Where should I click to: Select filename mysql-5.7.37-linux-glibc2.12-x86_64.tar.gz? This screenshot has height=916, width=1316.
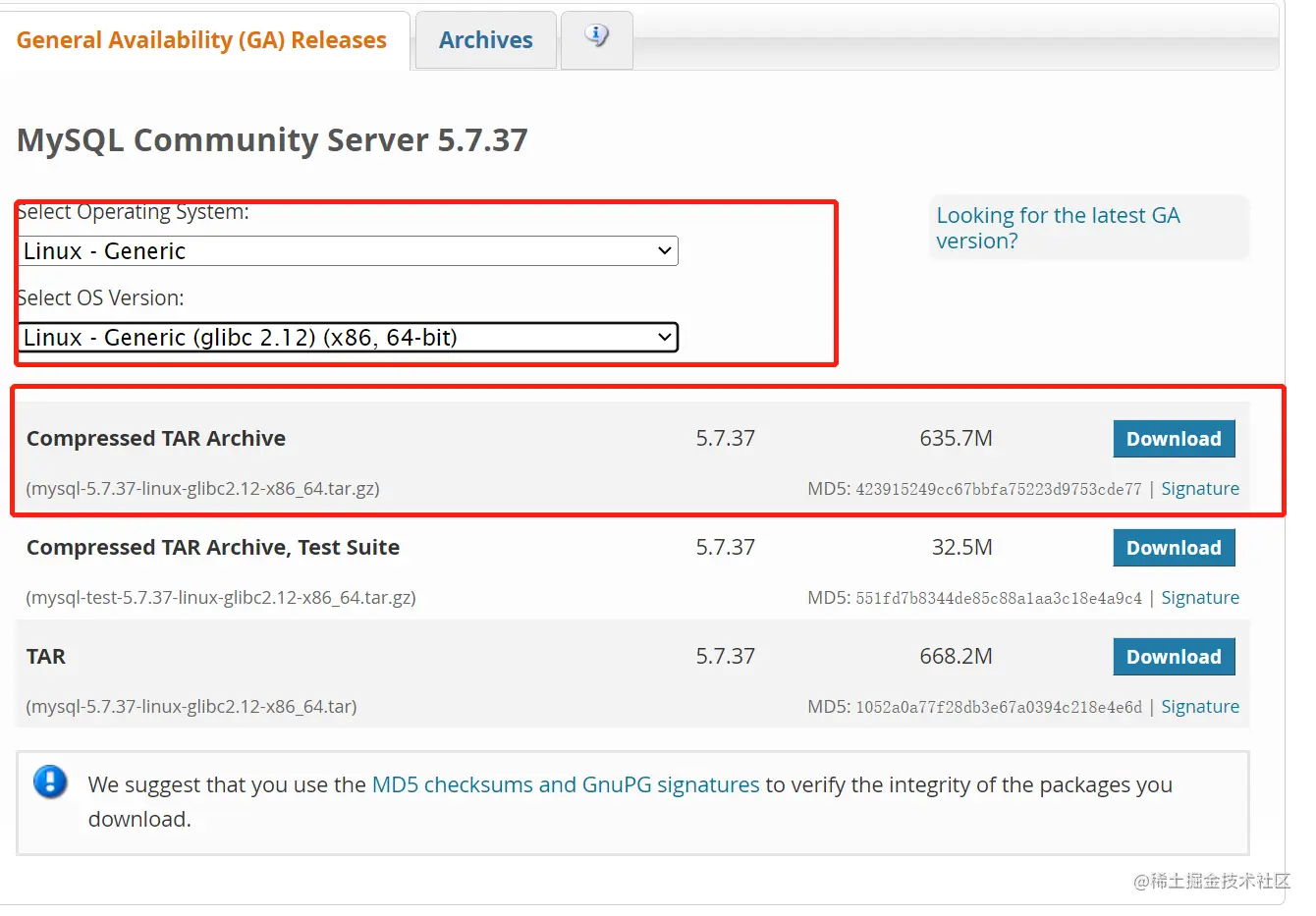(x=203, y=489)
